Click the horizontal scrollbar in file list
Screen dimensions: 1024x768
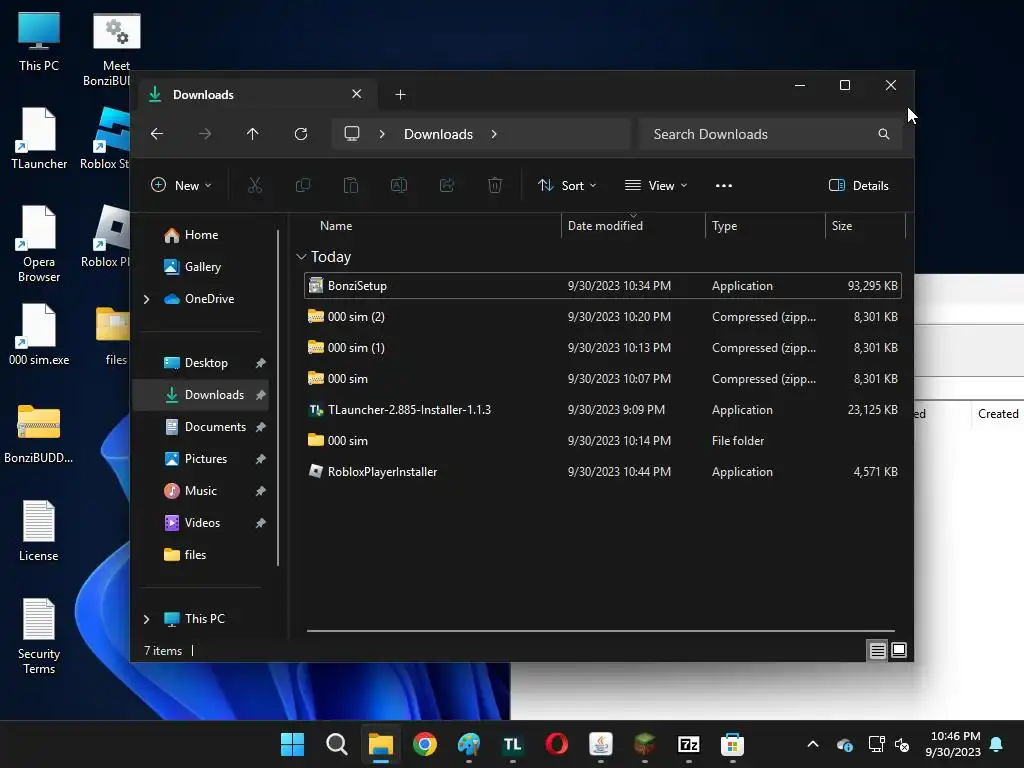(601, 631)
